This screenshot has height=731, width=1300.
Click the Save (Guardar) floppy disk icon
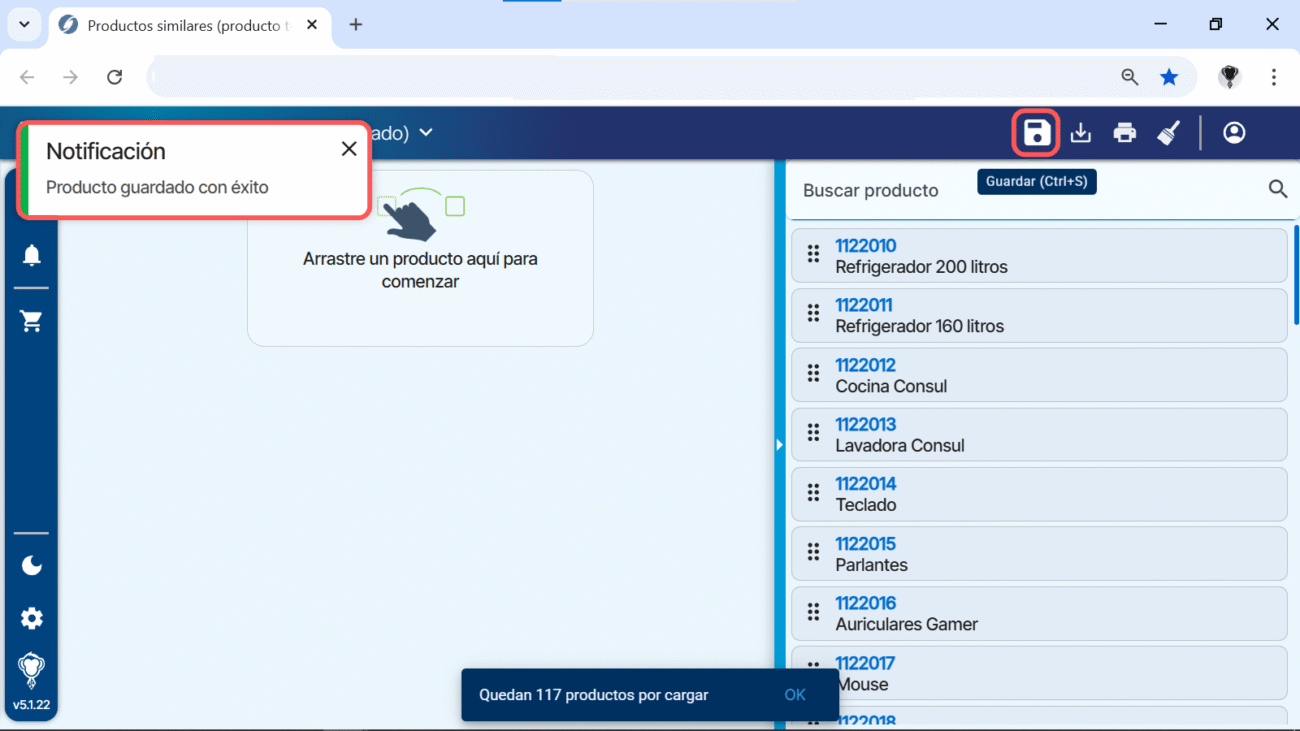coord(1037,133)
